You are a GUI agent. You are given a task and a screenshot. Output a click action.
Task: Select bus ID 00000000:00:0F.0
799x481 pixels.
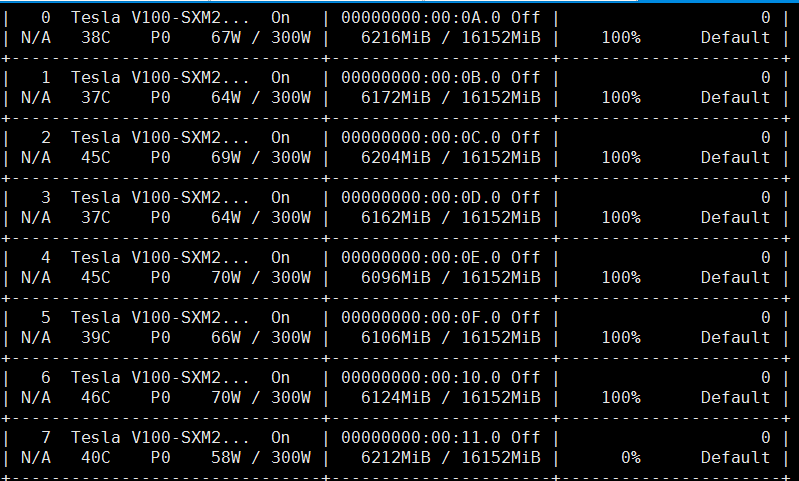point(421,318)
